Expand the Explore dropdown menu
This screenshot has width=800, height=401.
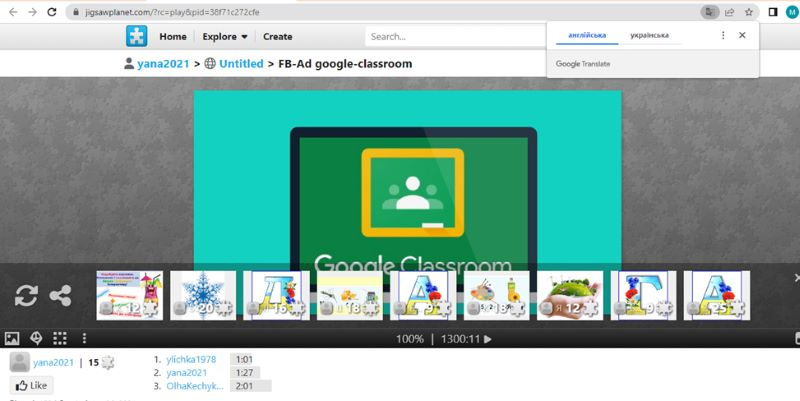point(225,37)
